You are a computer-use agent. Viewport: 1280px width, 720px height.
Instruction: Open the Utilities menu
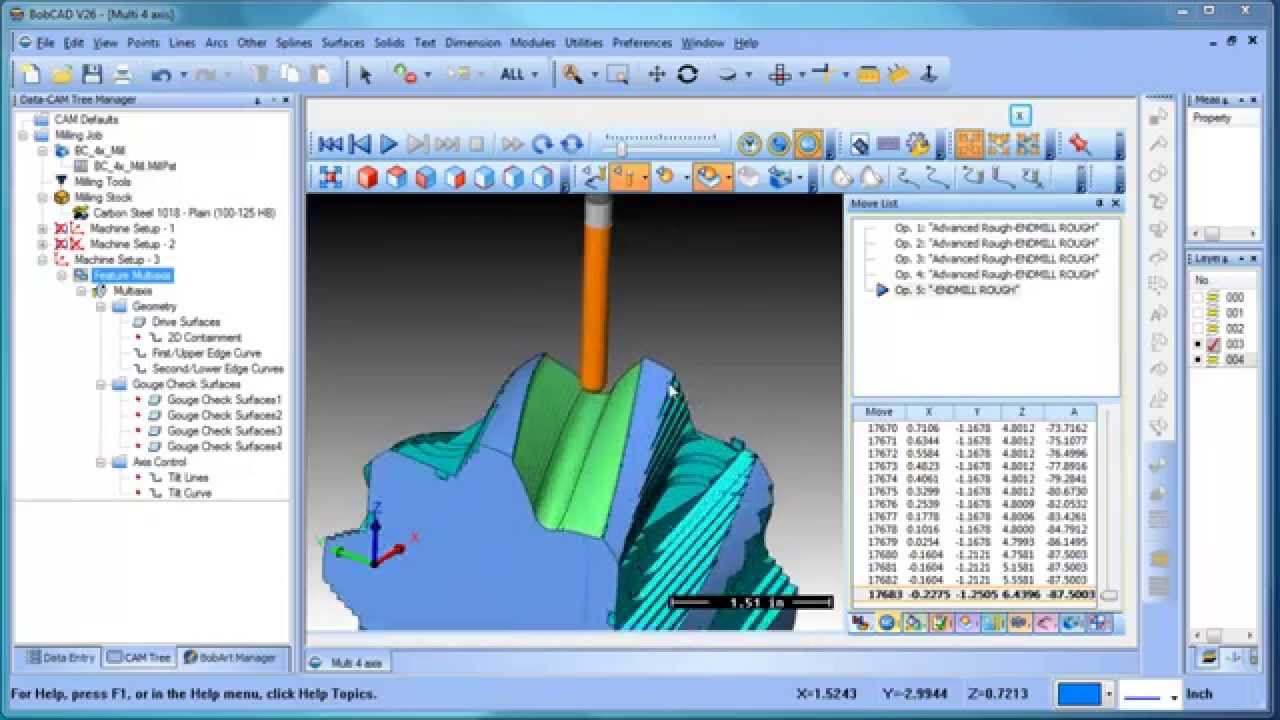584,43
